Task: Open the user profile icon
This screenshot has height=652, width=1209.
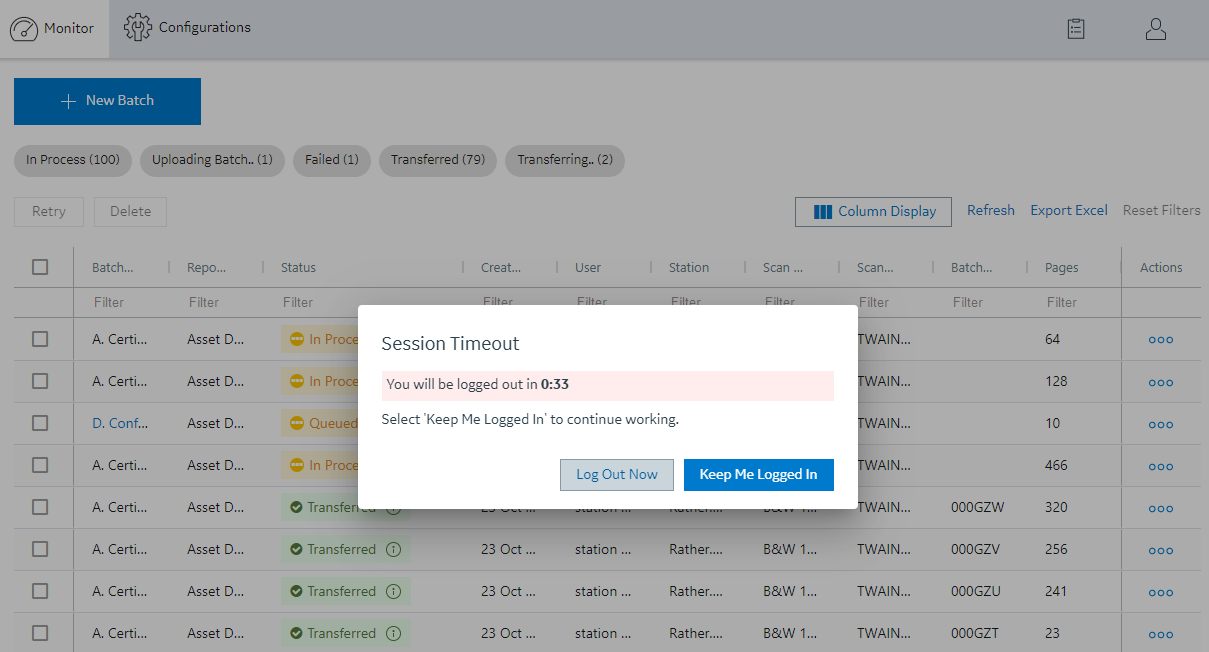Action: [1156, 29]
